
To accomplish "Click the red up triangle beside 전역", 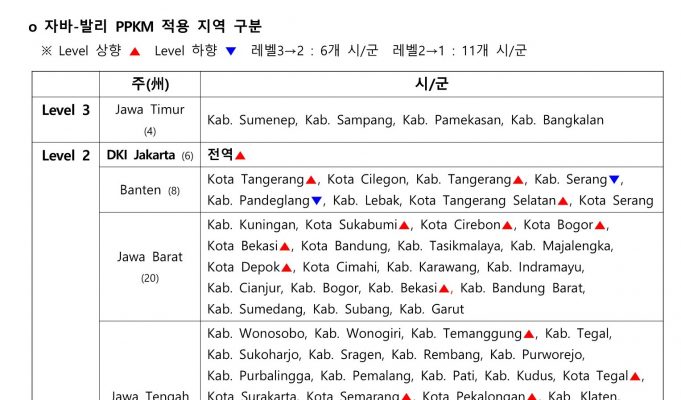I will (240, 156).
